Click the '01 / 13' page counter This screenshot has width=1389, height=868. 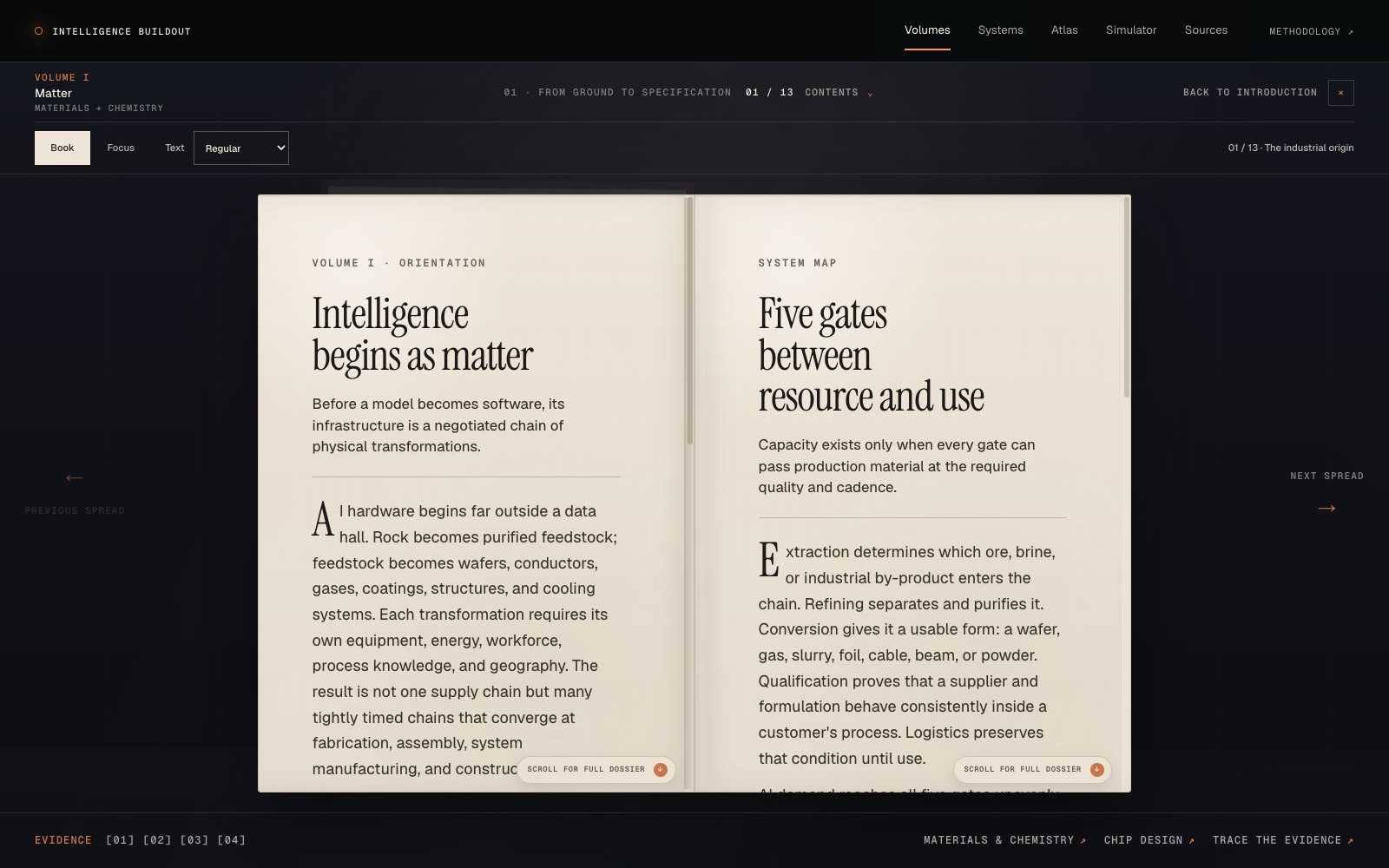pos(769,93)
